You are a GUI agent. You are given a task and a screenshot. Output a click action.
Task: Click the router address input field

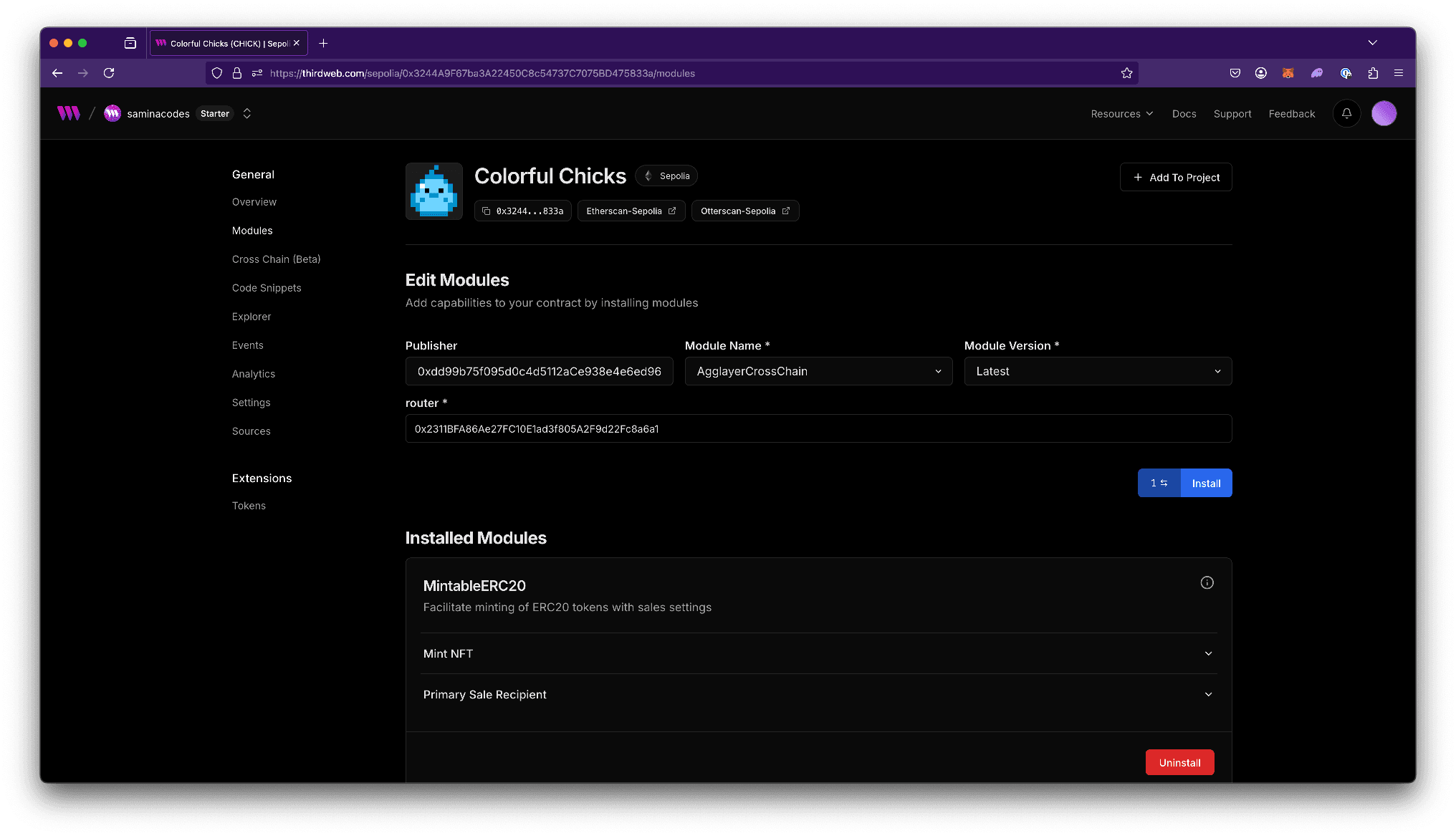tap(818, 428)
